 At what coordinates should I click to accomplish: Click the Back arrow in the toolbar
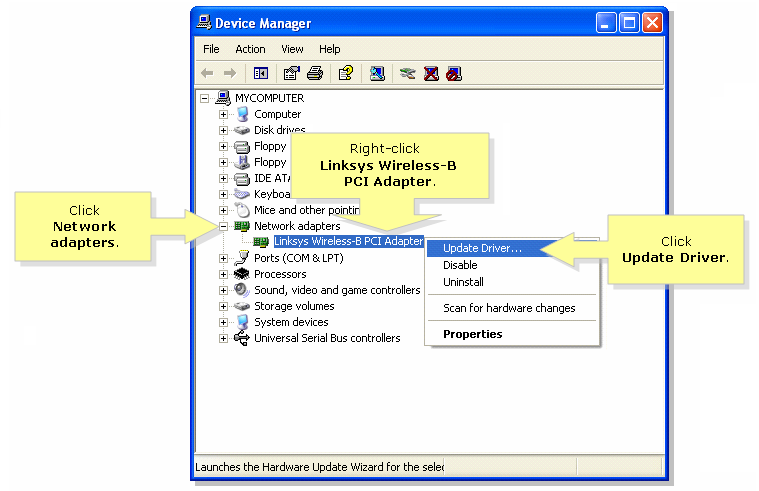click(207, 74)
